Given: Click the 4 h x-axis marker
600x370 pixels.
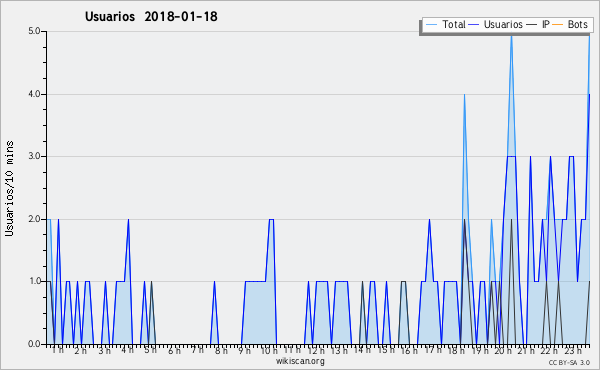Looking at the screenshot, I should click(127, 350).
